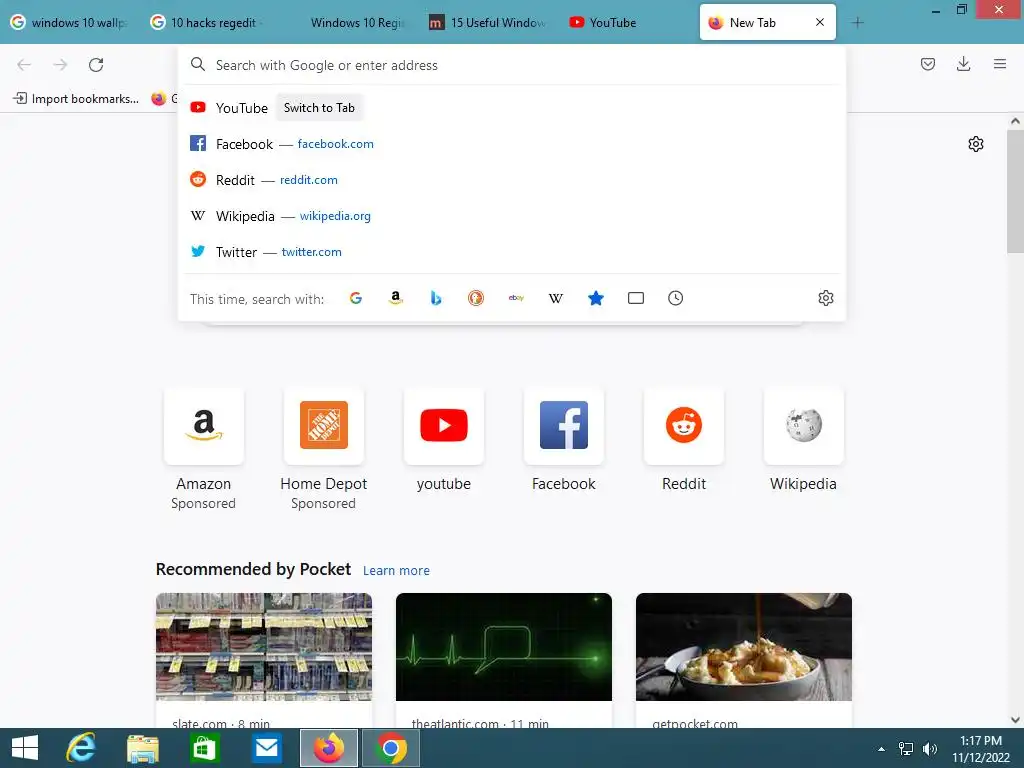
Task: Launch Internet Explorer from taskbar
Action: [80, 748]
